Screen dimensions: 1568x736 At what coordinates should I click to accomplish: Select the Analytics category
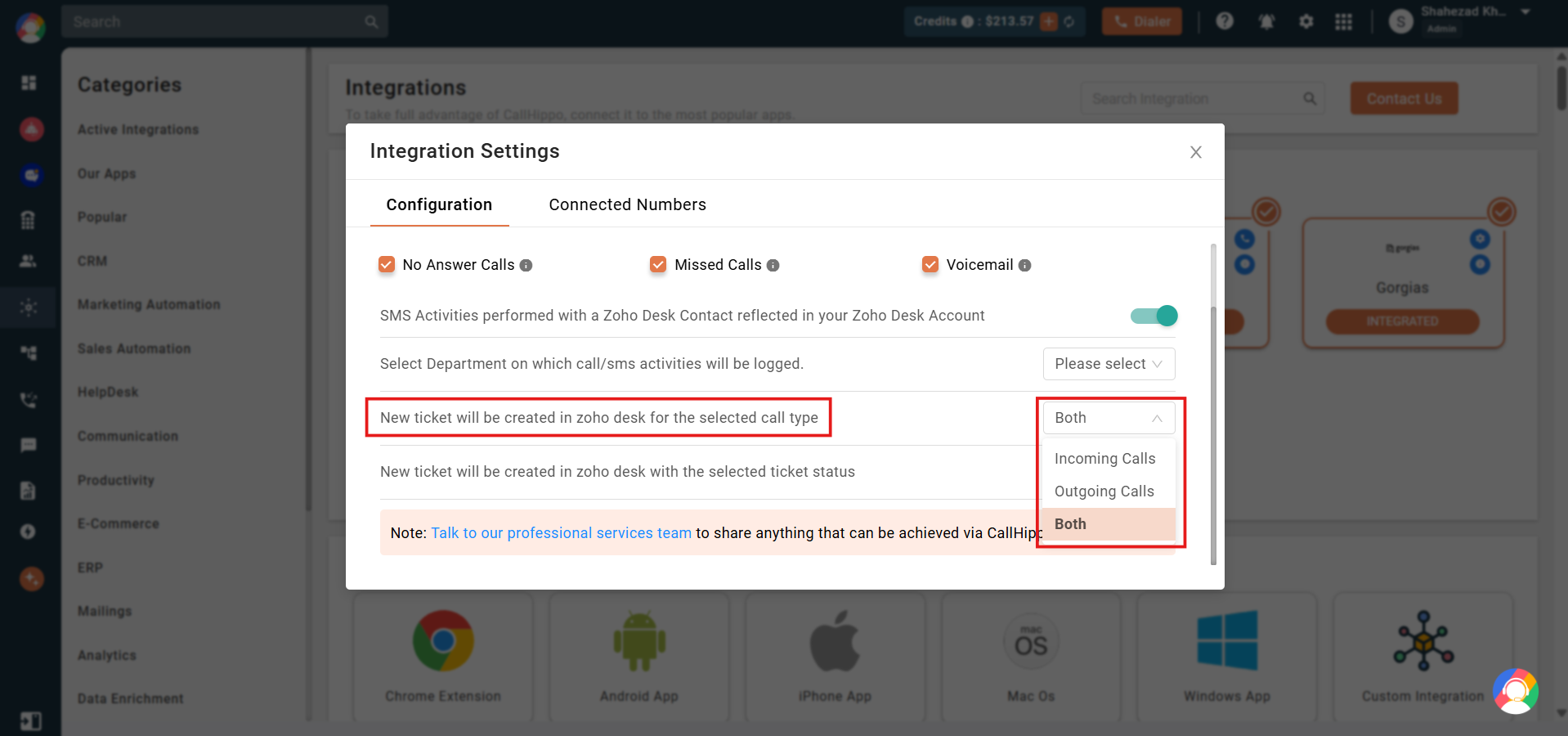coord(107,655)
